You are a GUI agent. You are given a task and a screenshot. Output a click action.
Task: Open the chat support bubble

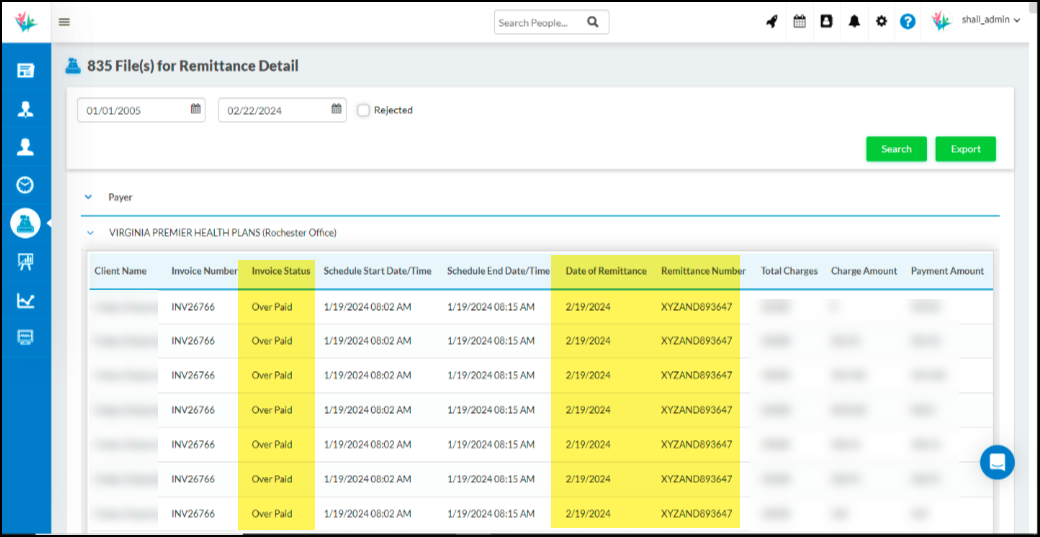tap(997, 462)
